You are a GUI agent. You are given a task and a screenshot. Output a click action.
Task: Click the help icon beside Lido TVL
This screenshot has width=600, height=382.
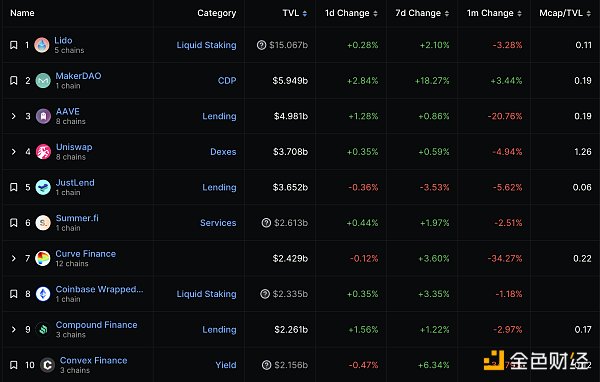(x=261, y=45)
